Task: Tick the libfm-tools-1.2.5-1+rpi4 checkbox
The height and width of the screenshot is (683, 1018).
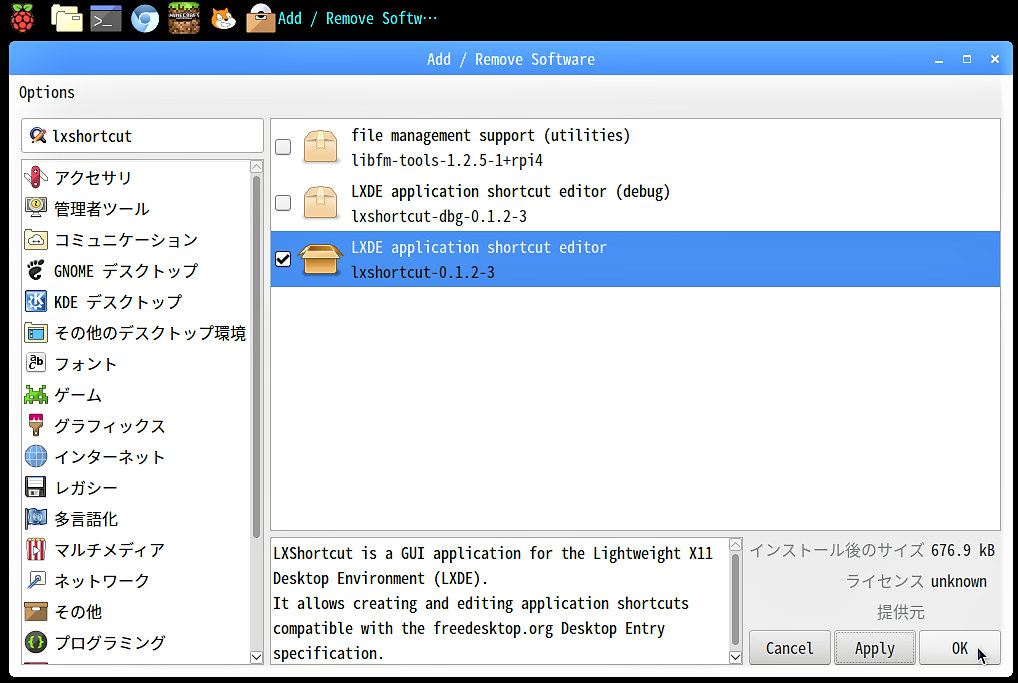Action: click(x=283, y=147)
